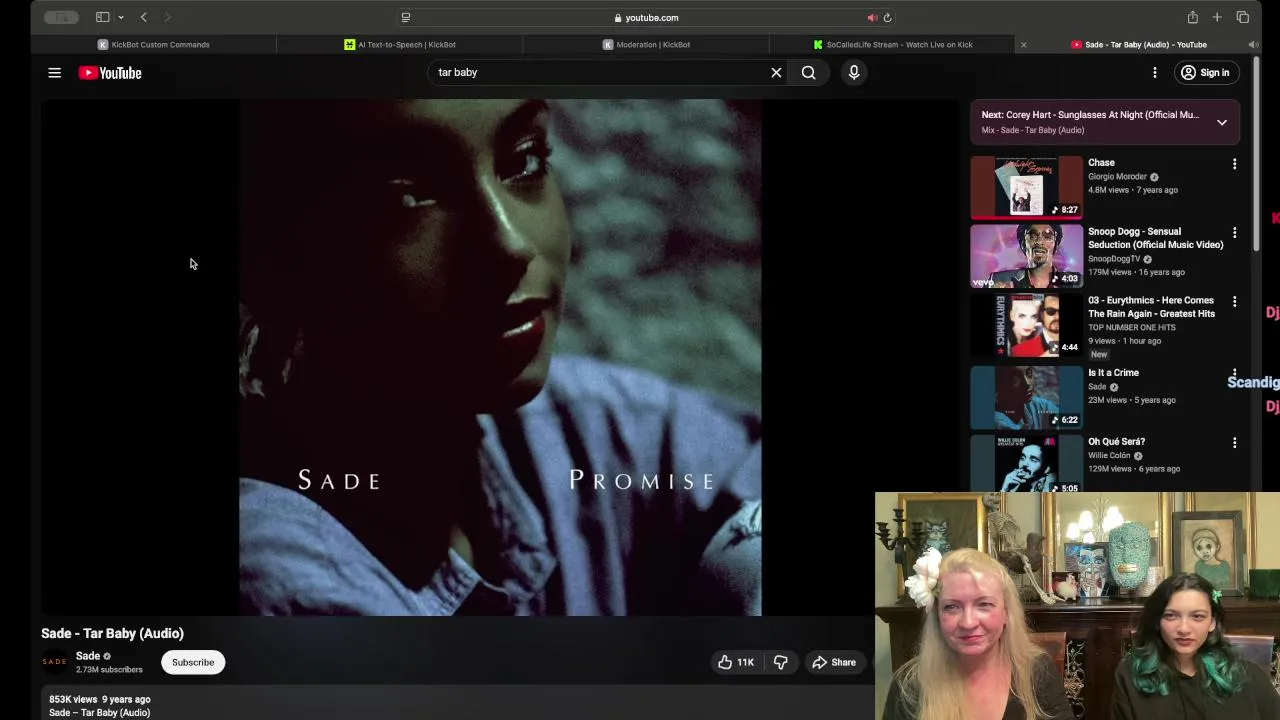
Task: Open Chase video title
Action: 1101,162
